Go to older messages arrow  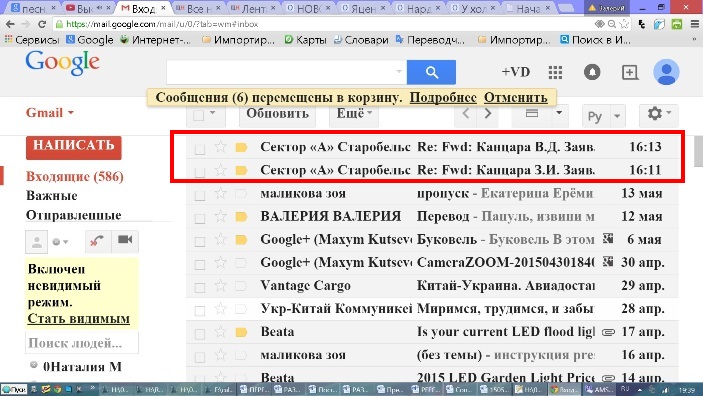click(x=488, y=114)
